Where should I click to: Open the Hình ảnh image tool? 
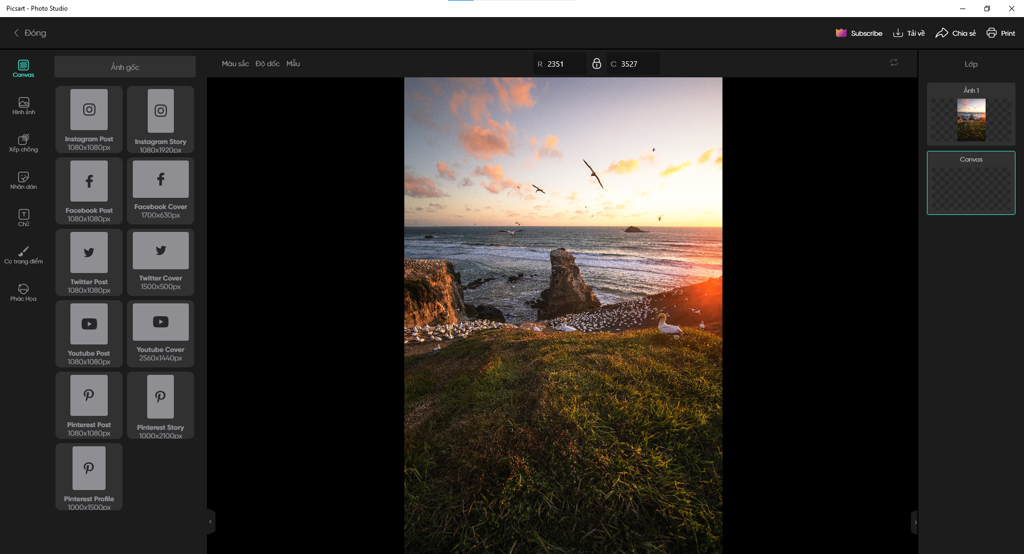coord(24,106)
